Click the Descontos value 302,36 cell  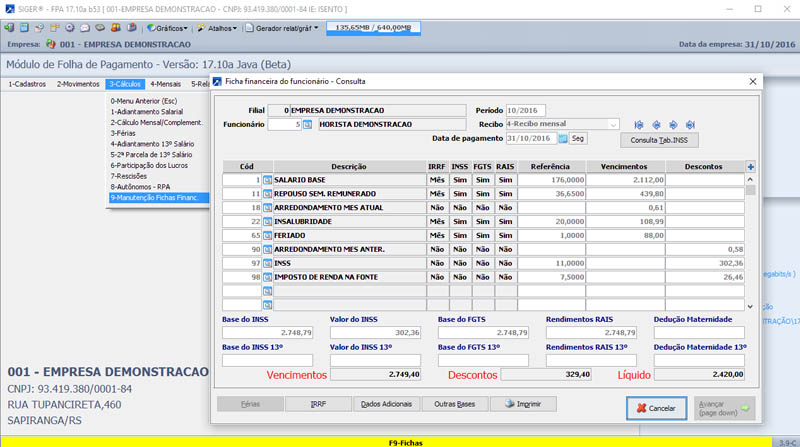pos(705,263)
